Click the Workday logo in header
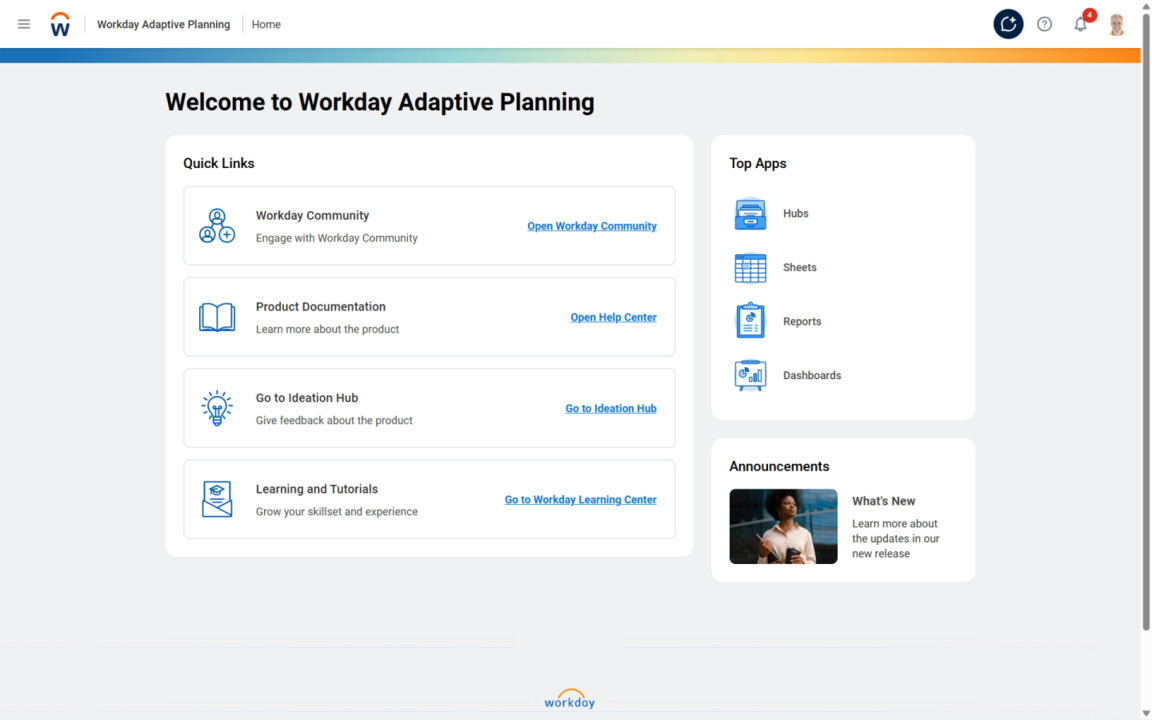1152x720 pixels. click(x=60, y=24)
